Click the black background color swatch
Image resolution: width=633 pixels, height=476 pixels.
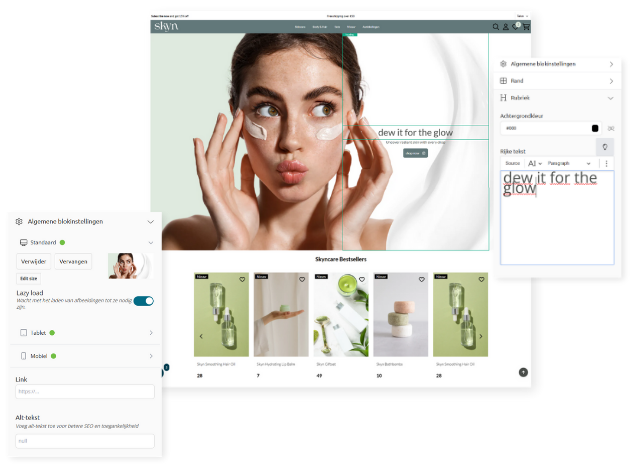(x=595, y=128)
